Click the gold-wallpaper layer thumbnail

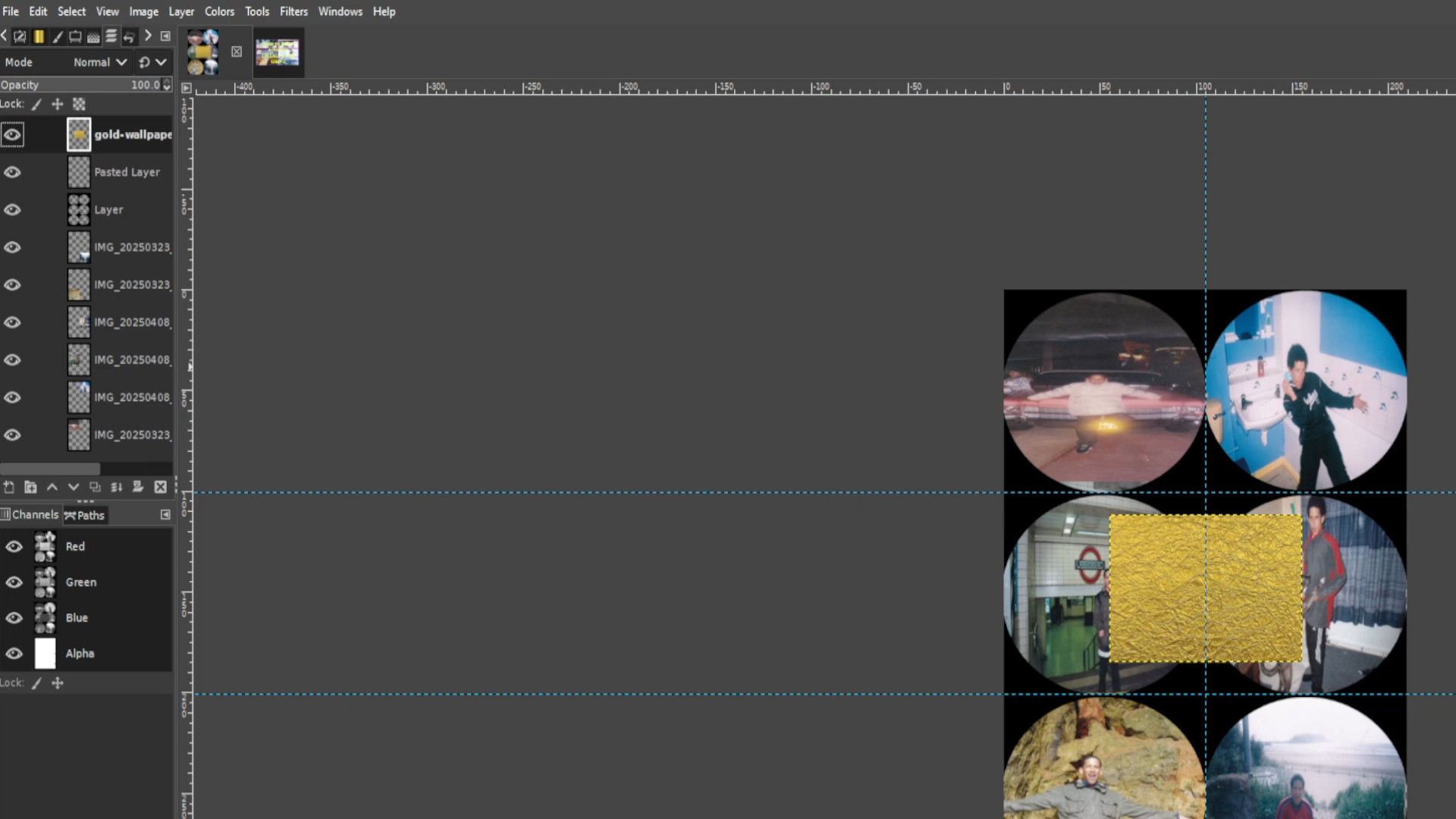[x=79, y=134]
